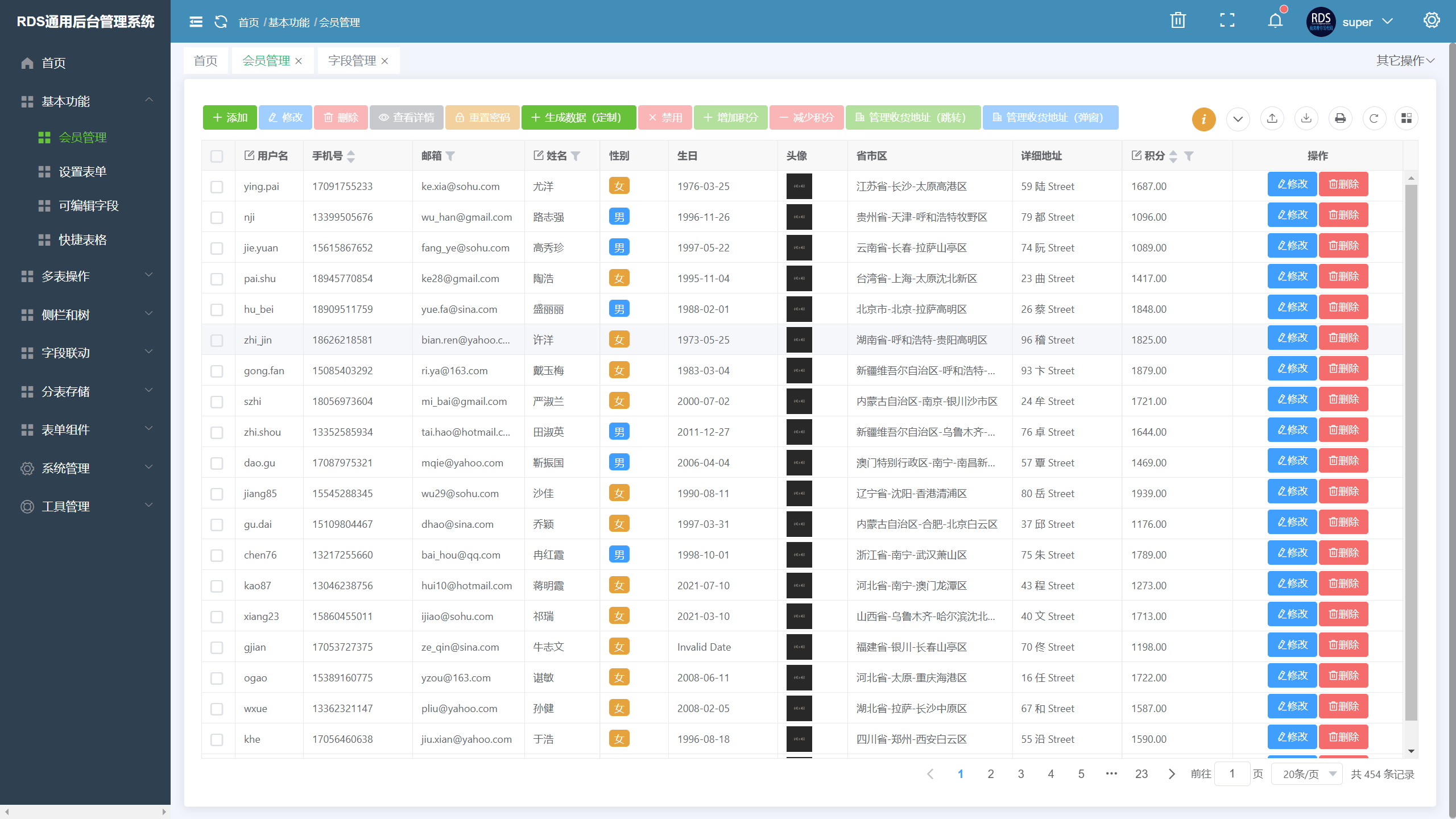
Task: Click the column grid layout icon
Action: (1407, 118)
